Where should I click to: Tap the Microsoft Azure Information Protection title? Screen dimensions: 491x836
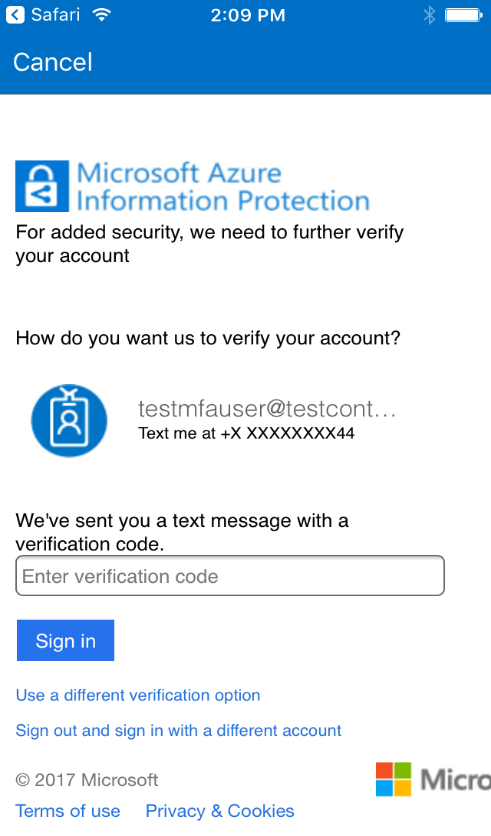click(x=223, y=187)
